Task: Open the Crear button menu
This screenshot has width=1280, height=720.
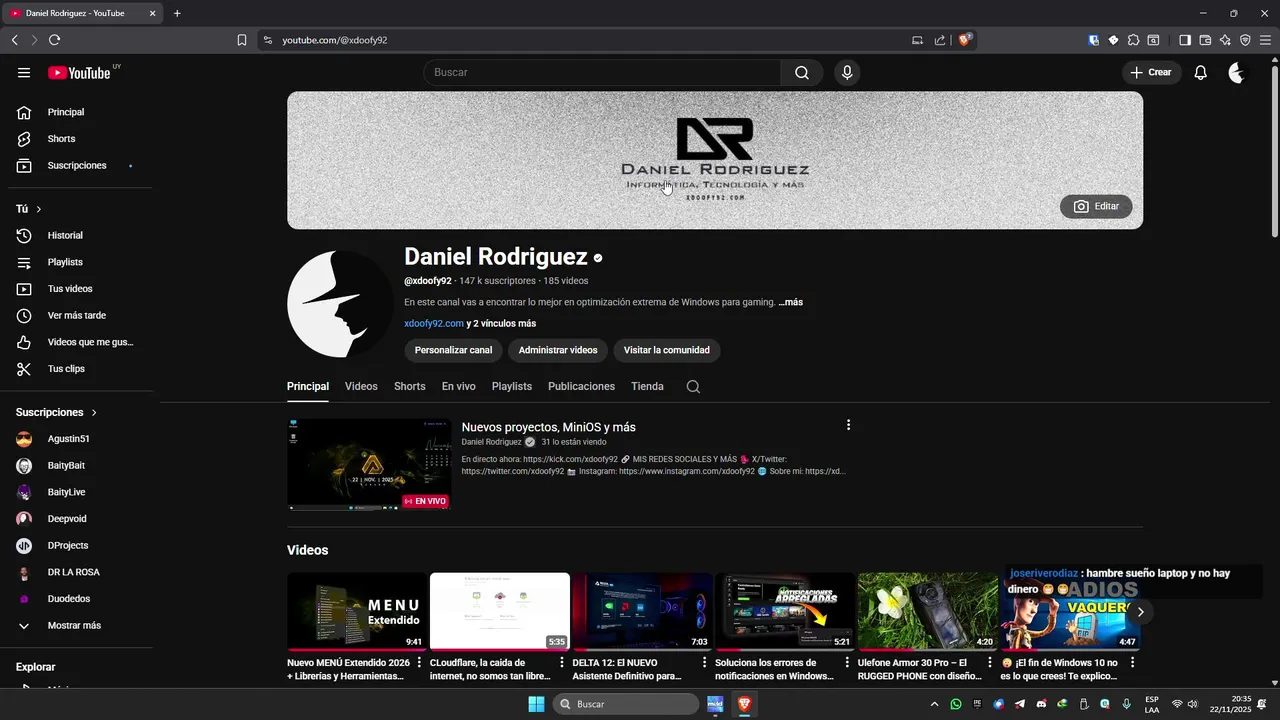Action: coord(1151,72)
